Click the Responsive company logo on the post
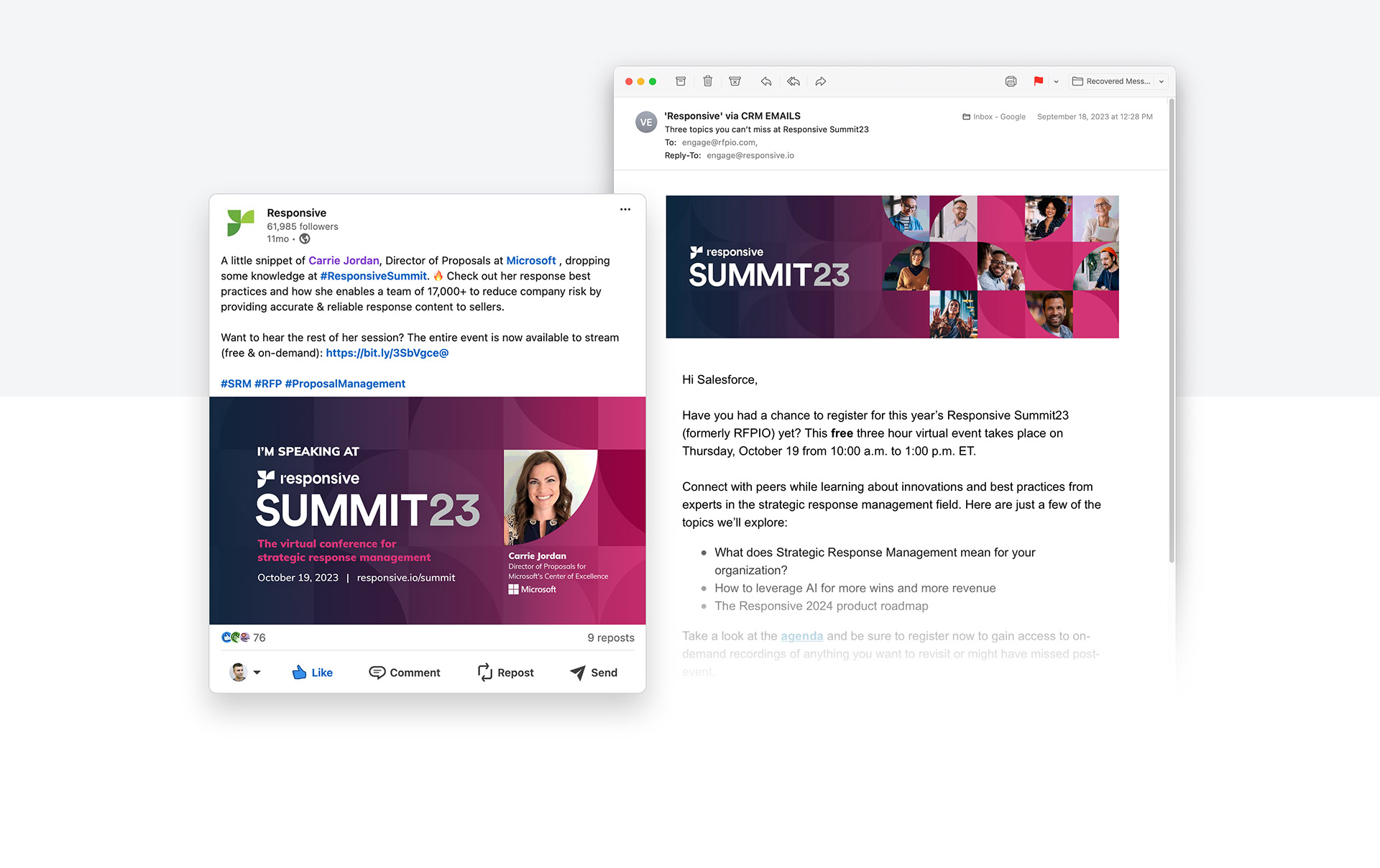The height and width of the screenshot is (868, 1380). click(x=240, y=223)
